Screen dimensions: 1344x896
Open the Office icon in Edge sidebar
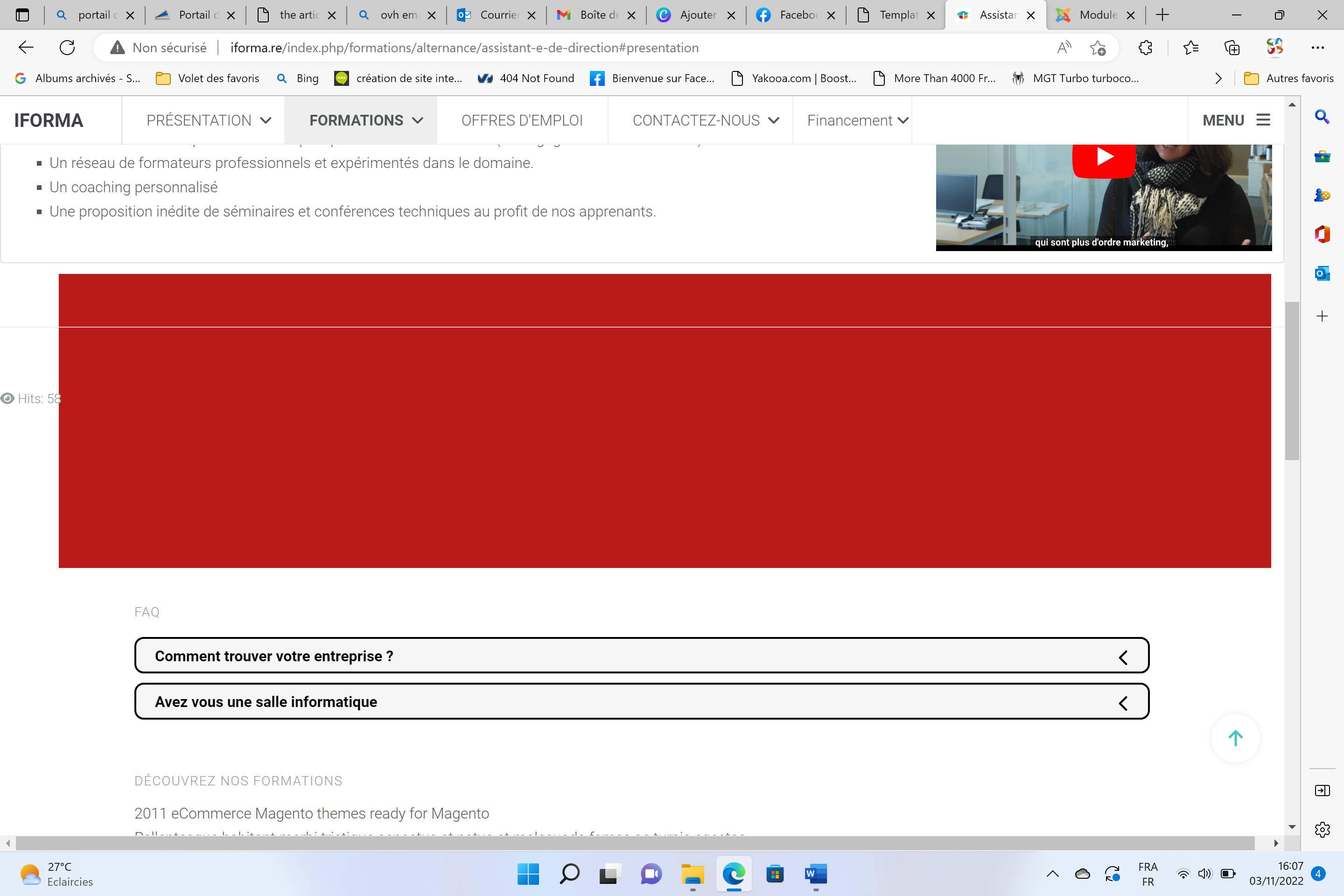tap(1322, 234)
